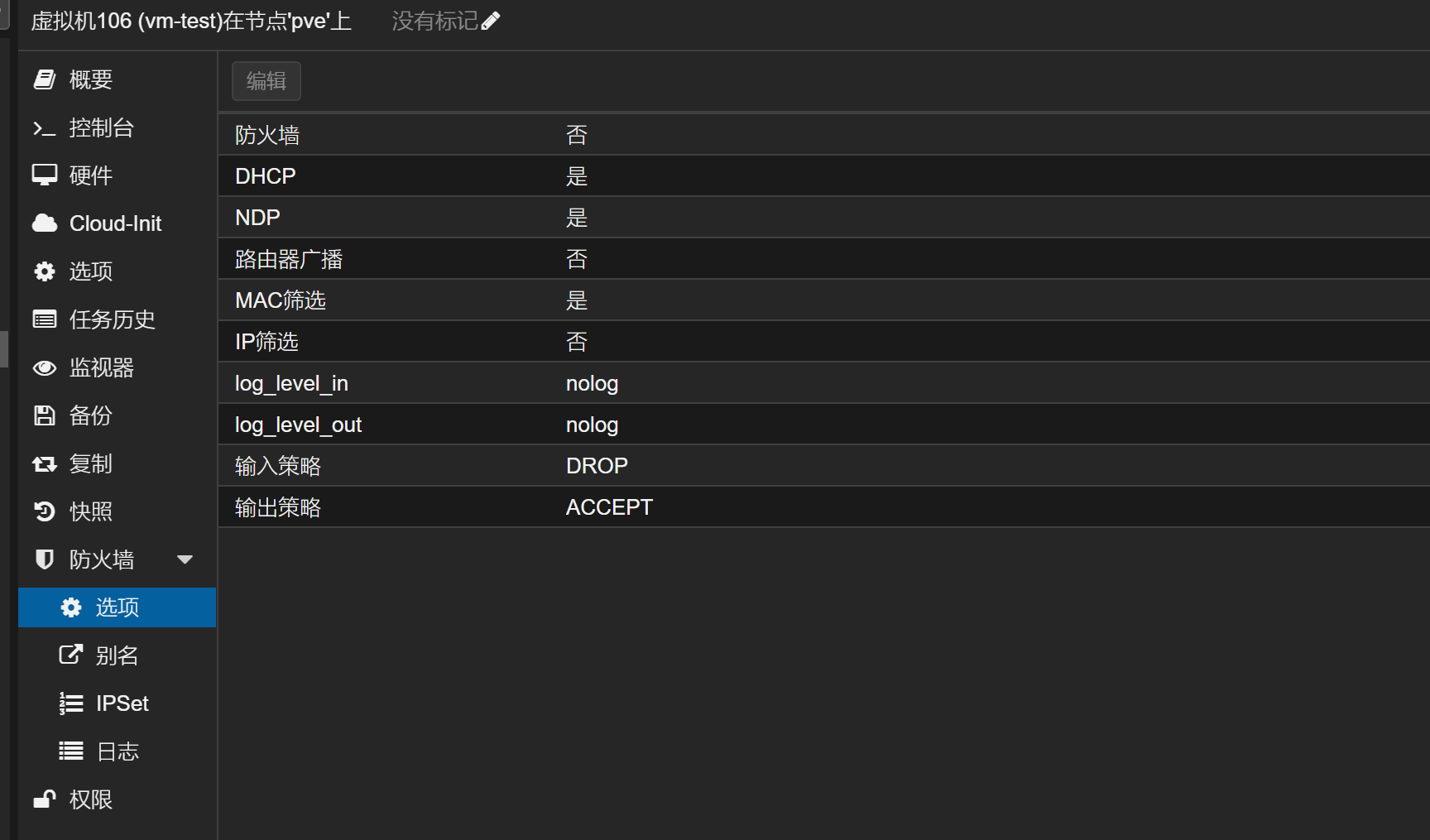Image resolution: width=1430 pixels, height=840 pixels.
Task: Select the MAC筛选 filter row
Action: [824, 300]
